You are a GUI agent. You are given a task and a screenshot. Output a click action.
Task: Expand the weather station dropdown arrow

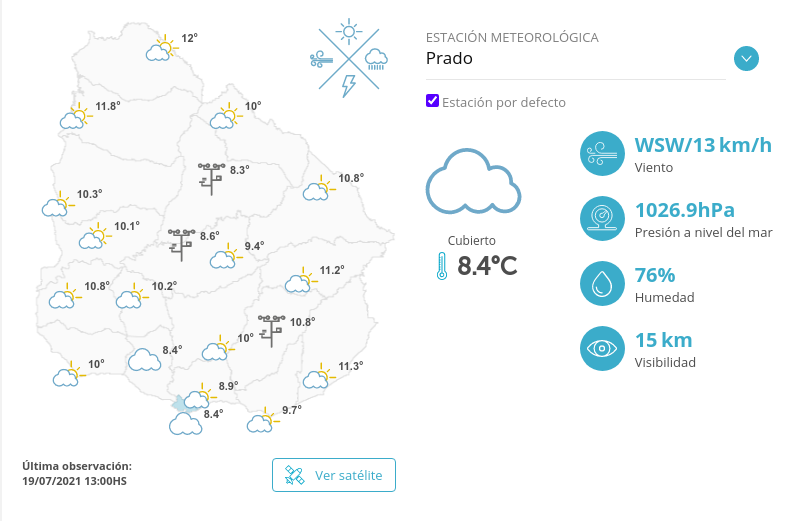click(x=746, y=58)
